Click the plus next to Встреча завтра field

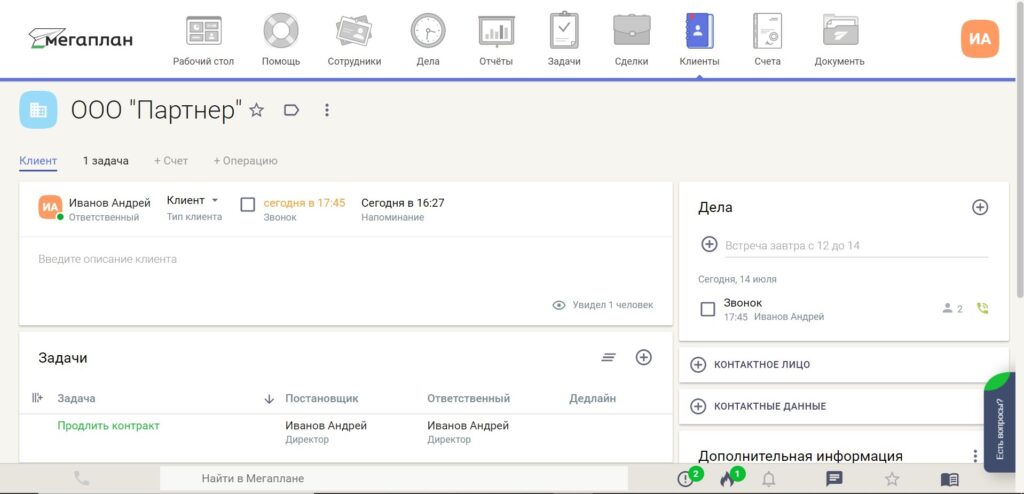709,244
